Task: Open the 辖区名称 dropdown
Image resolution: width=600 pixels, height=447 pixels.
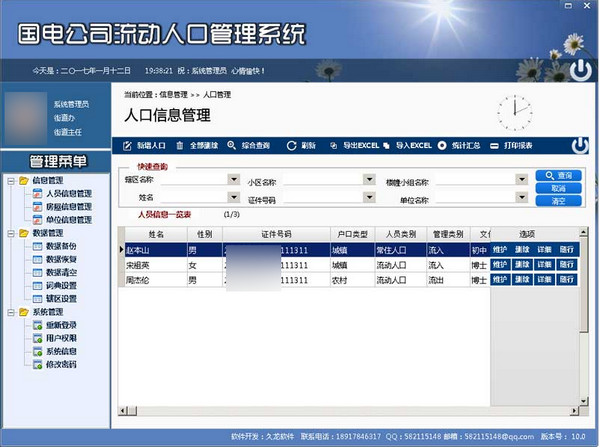Action: click(234, 181)
